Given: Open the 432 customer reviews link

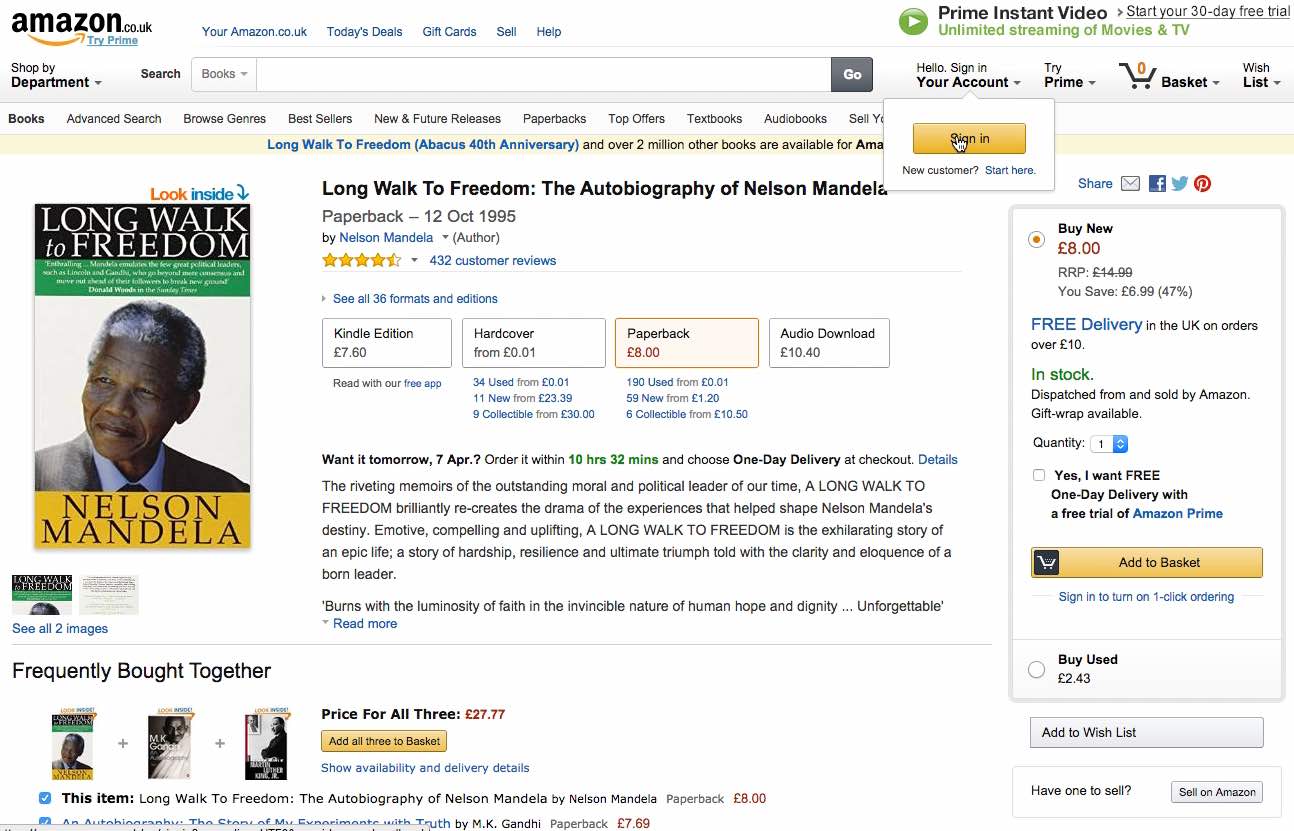Looking at the screenshot, I should coord(493,261).
